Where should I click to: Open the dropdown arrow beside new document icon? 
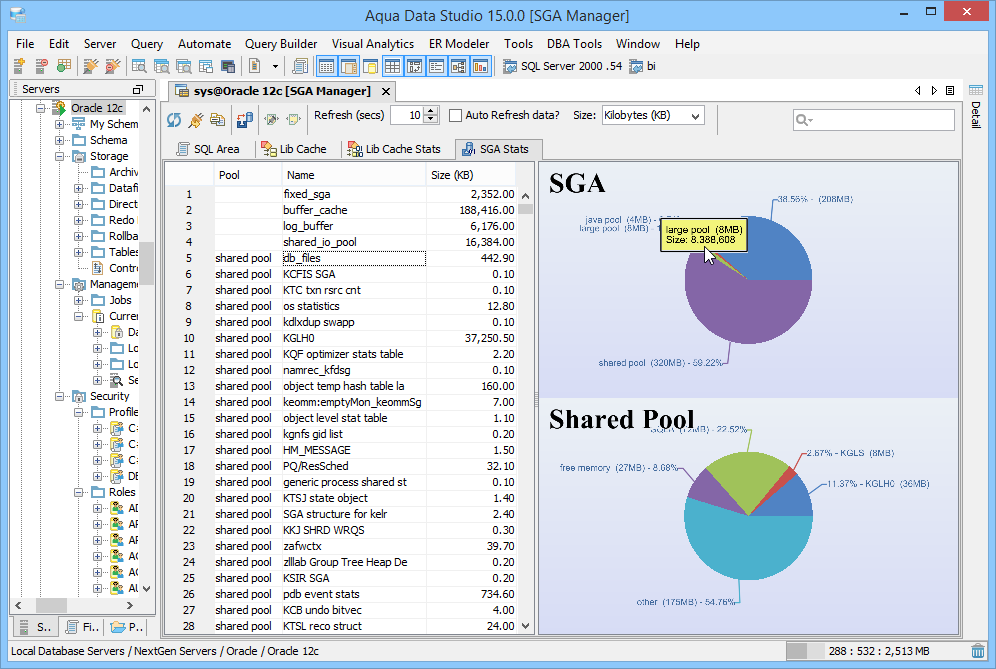(x=275, y=66)
